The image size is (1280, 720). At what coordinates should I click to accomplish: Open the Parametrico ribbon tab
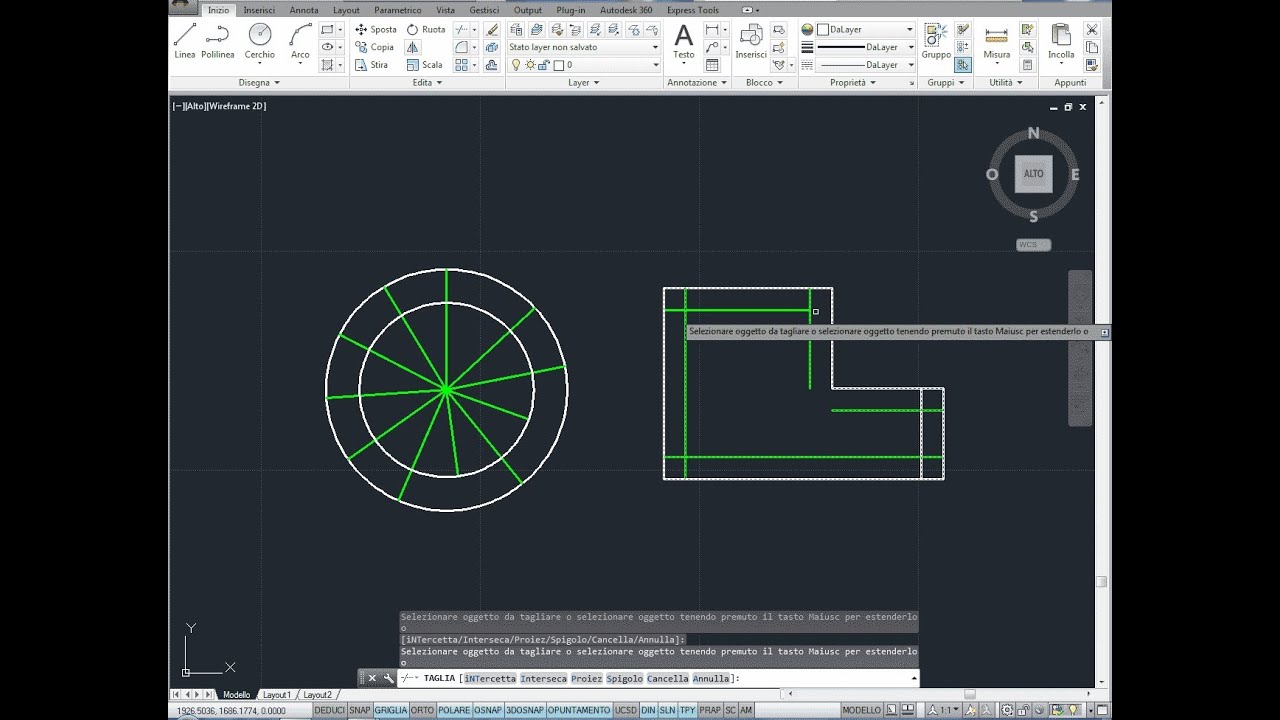click(398, 10)
